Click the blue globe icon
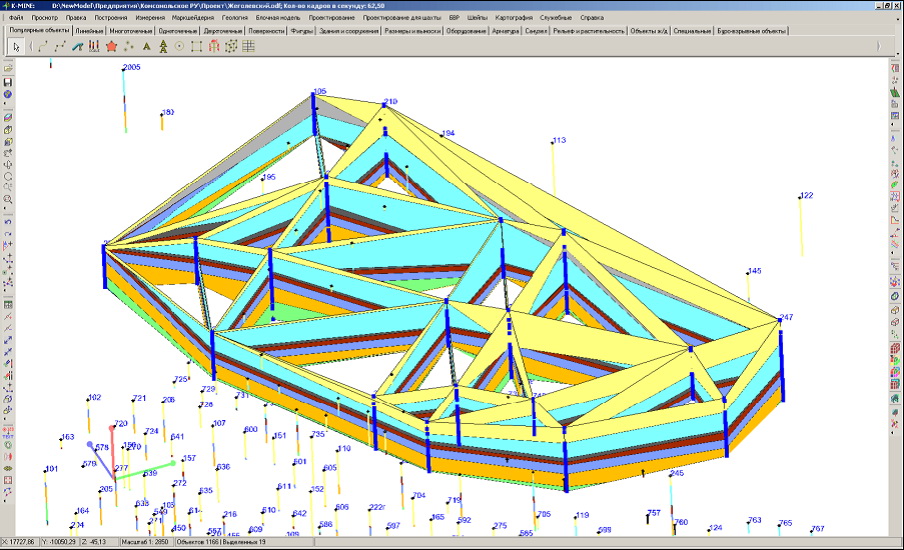Viewport: 904px width, 550px height. coord(8,94)
